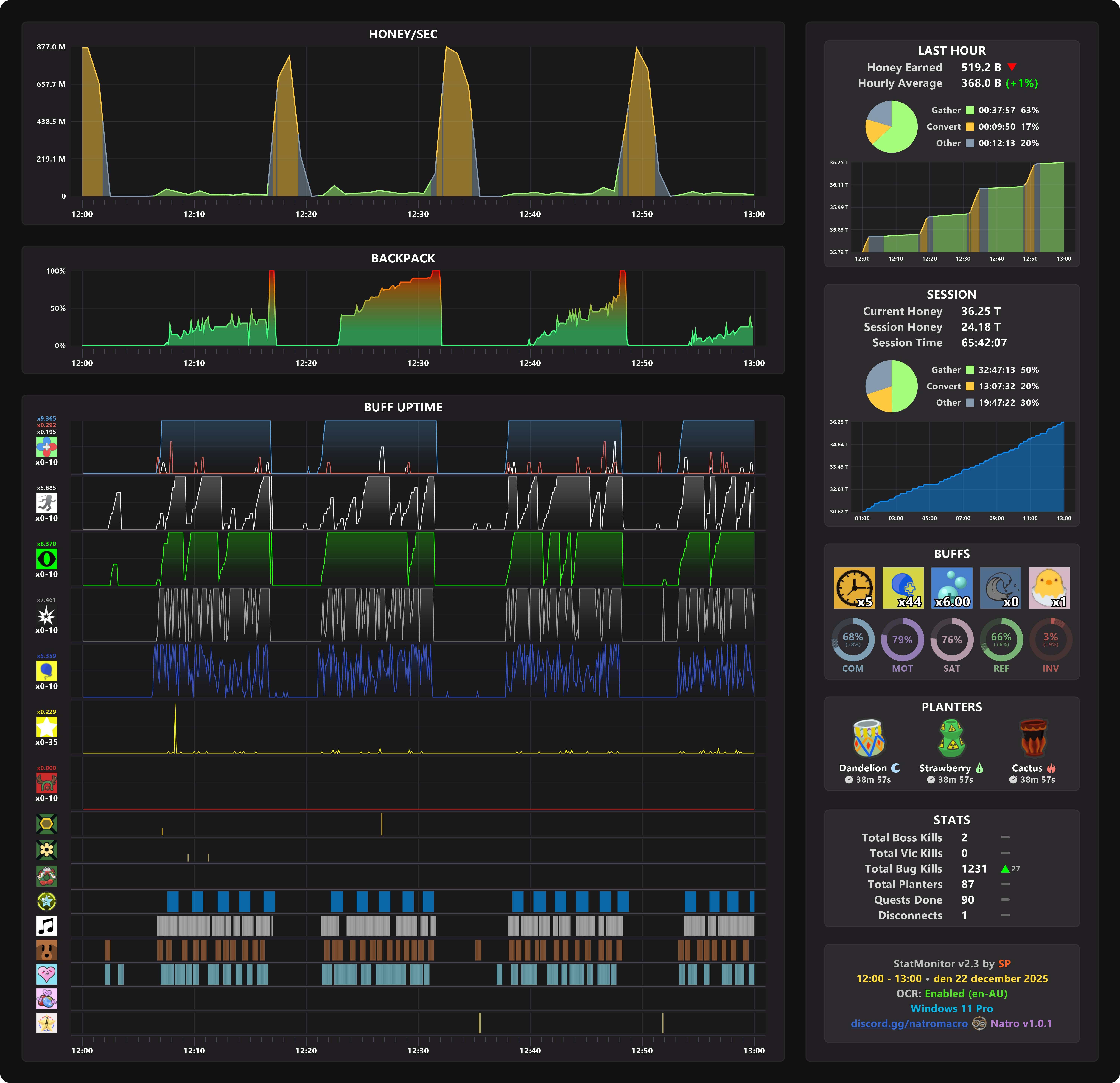
Task: Click the COM 68% progress ring
Action: pos(853,640)
